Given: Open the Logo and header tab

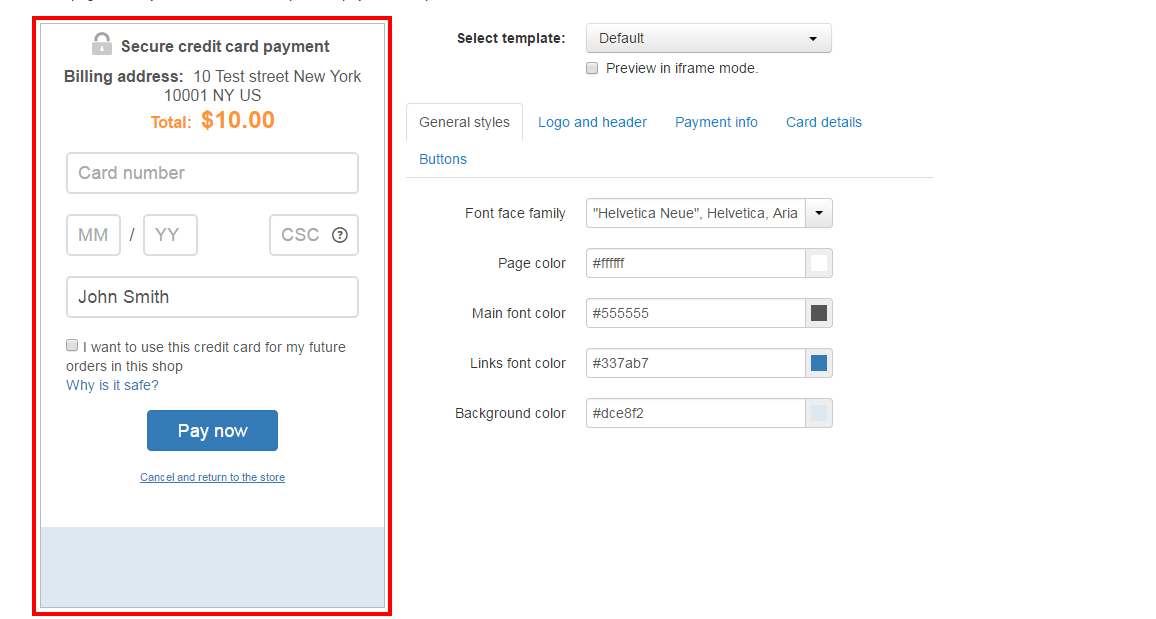Looking at the screenshot, I should (x=592, y=122).
